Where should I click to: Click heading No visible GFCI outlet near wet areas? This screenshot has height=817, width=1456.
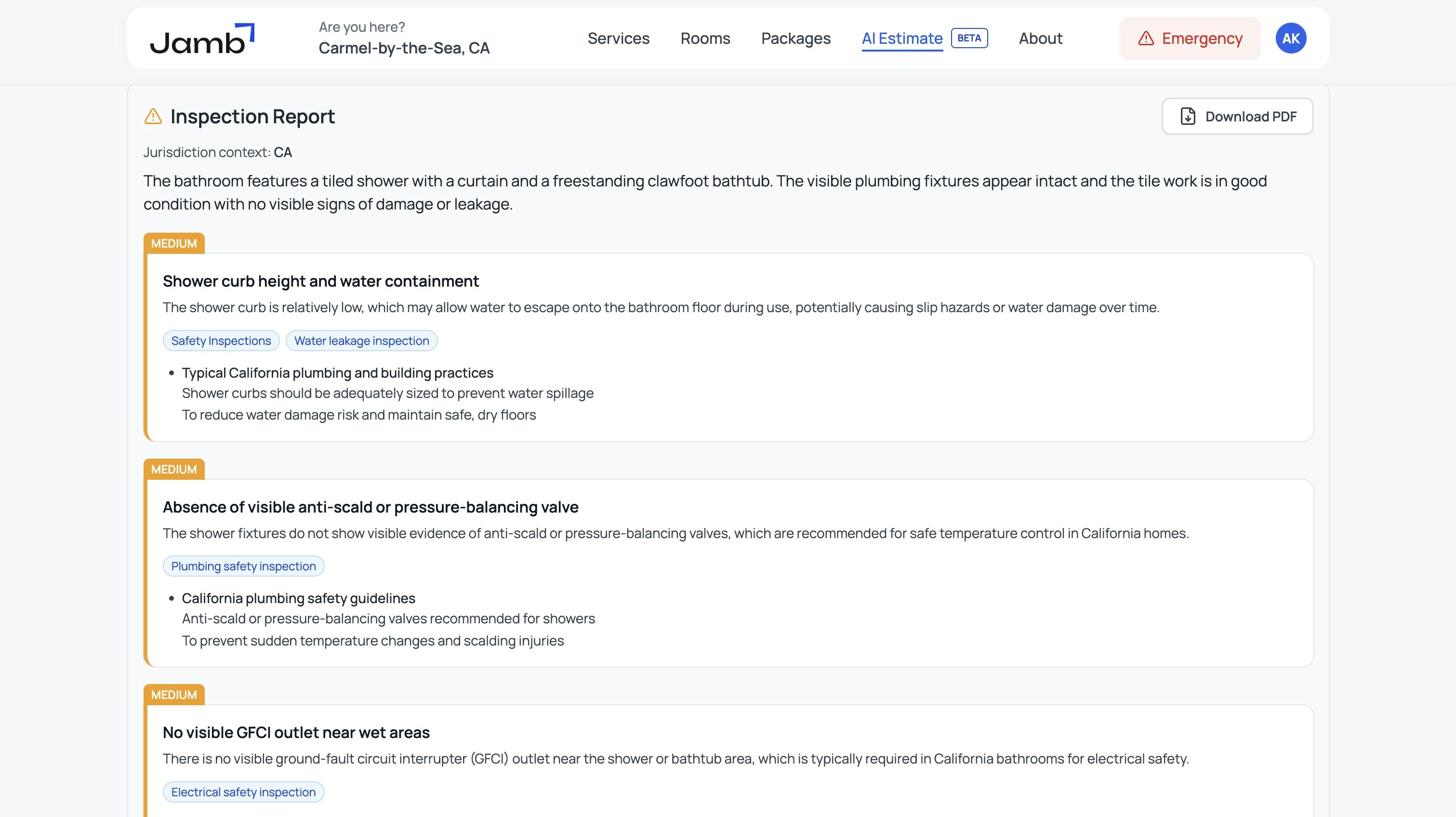pyautogui.click(x=296, y=733)
